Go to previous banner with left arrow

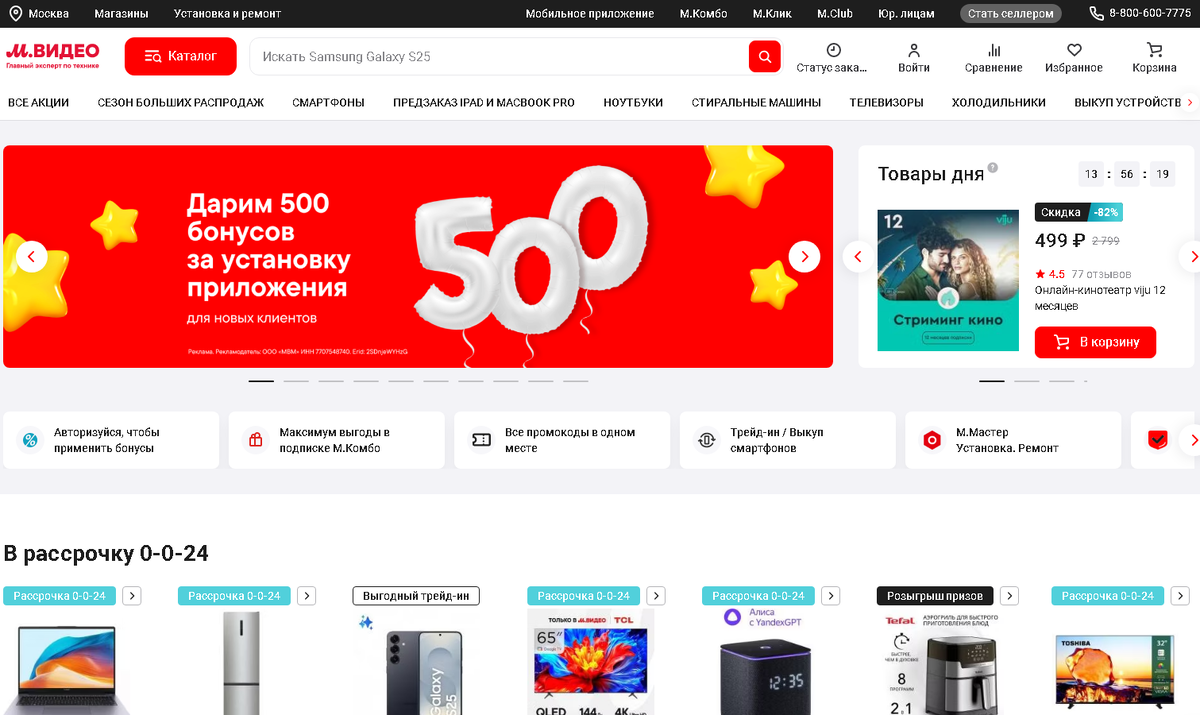(x=31, y=257)
